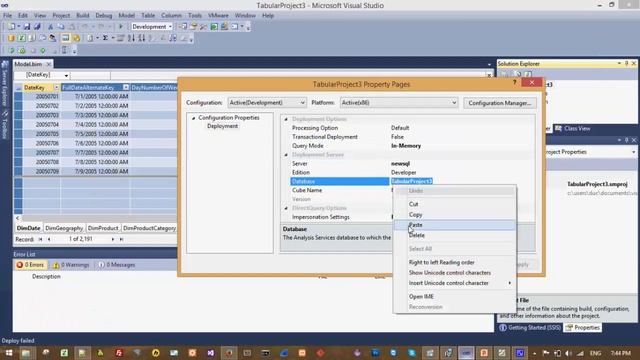Click the last record navigation arrow
Viewport: 640px width, 360px height.
tap(121, 240)
